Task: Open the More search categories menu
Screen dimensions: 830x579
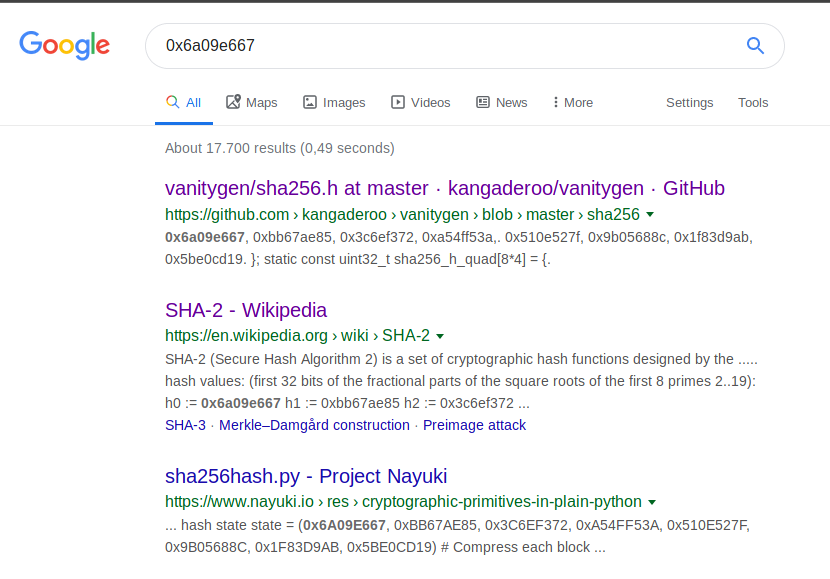Action: click(573, 103)
